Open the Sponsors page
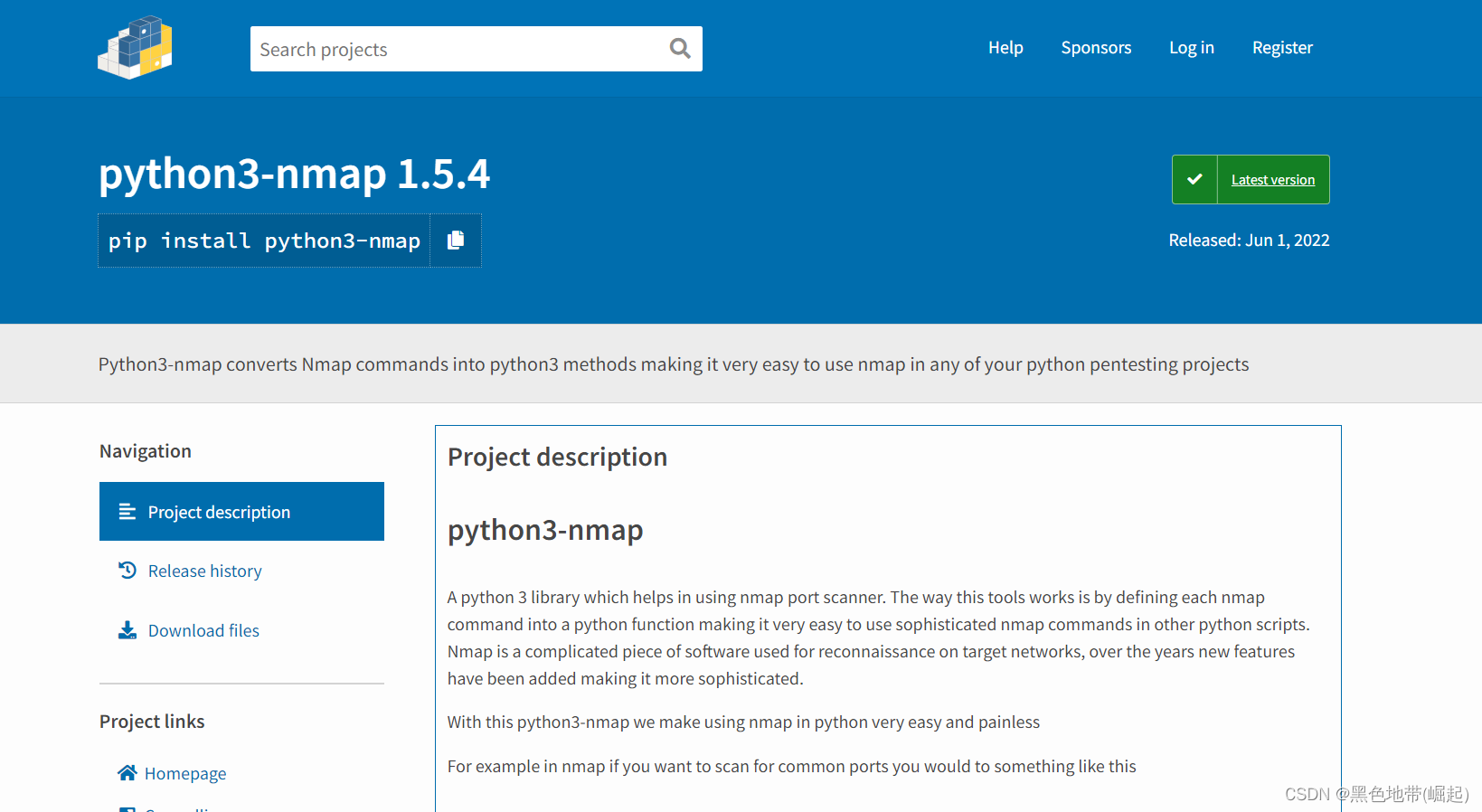The image size is (1482, 812). [x=1096, y=48]
